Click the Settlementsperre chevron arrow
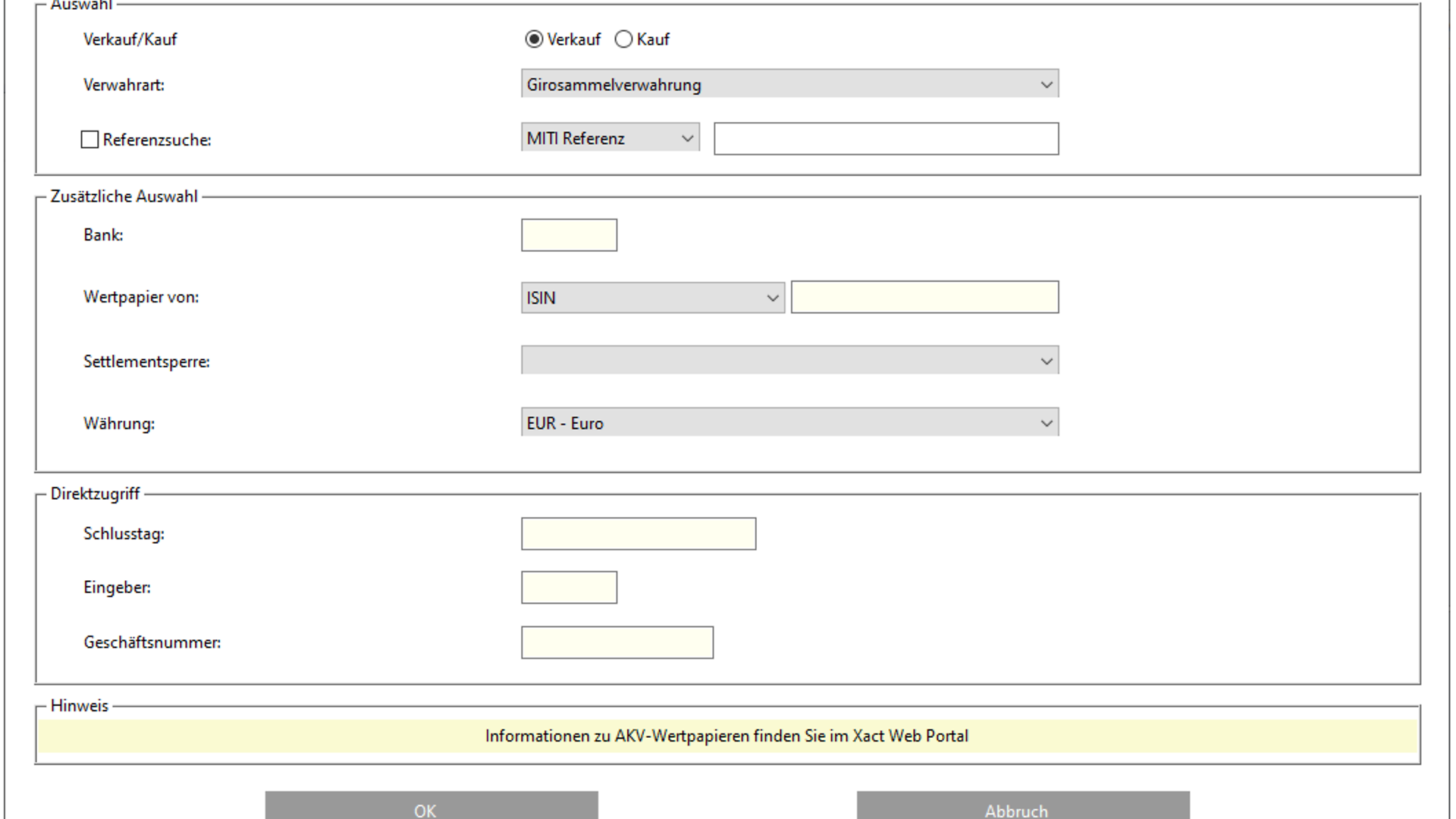1456x819 pixels. tap(1046, 361)
